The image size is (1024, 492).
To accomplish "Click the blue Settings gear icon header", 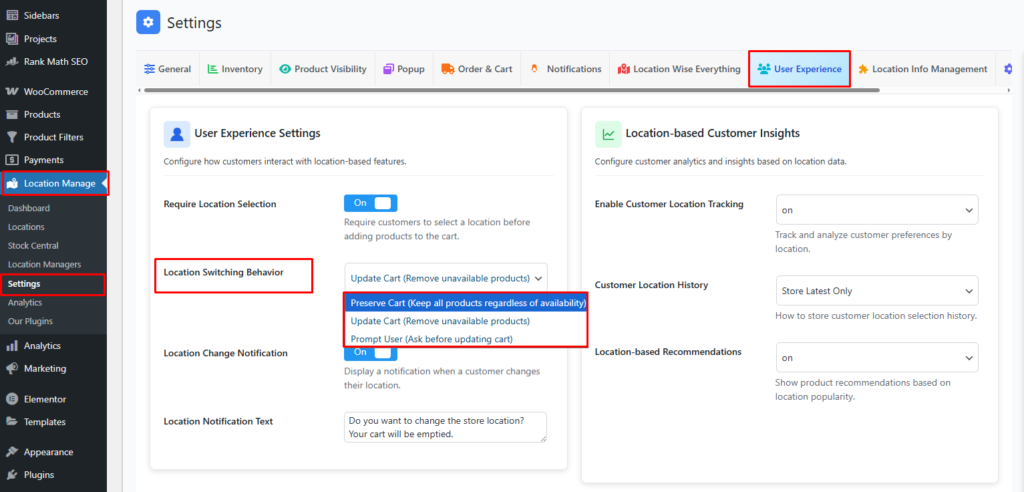I will click(x=148, y=22).
